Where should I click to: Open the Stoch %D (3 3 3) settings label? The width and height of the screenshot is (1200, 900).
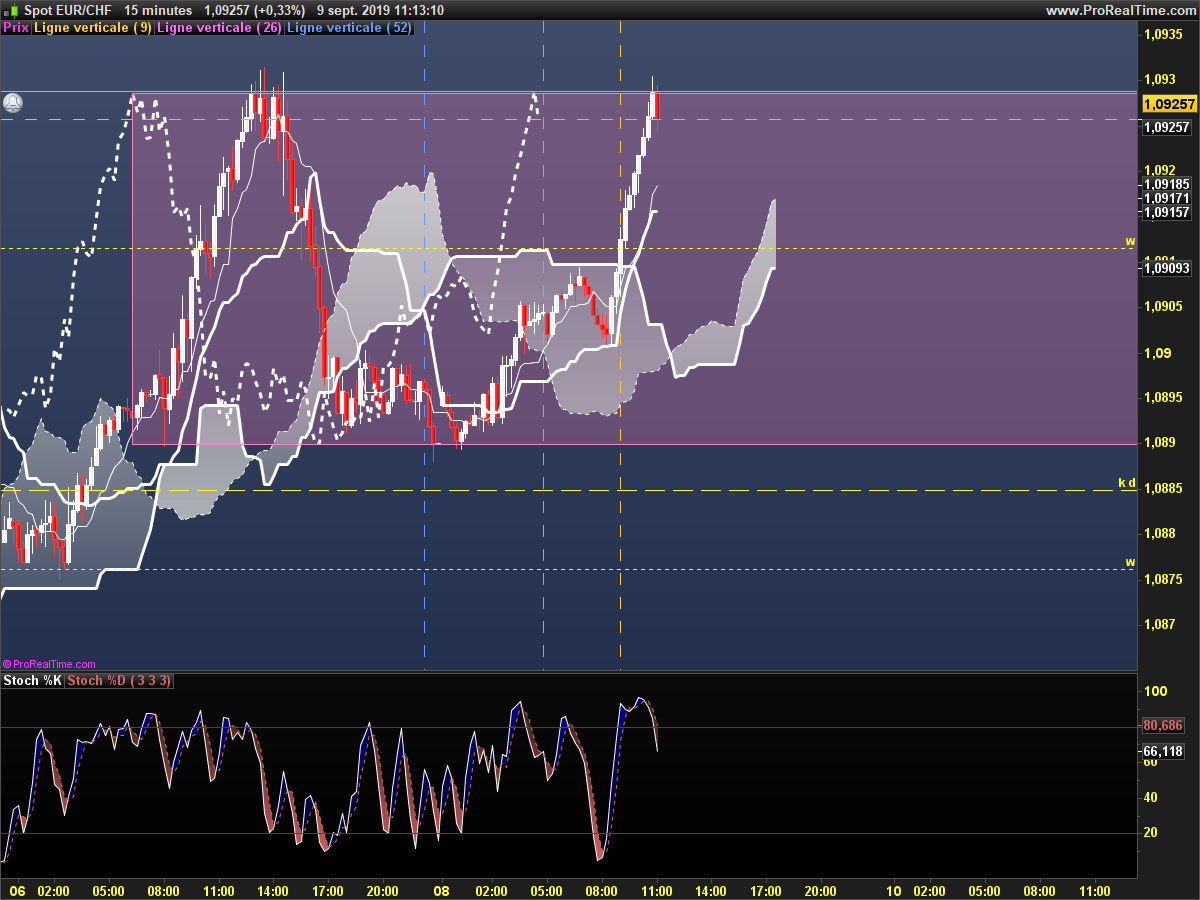click(x=120, y=681)
